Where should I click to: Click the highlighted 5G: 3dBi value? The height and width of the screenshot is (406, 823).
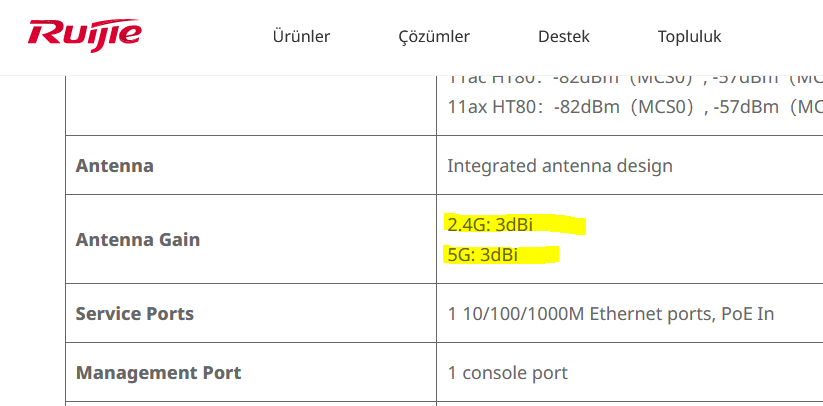(x=482, y=255)
